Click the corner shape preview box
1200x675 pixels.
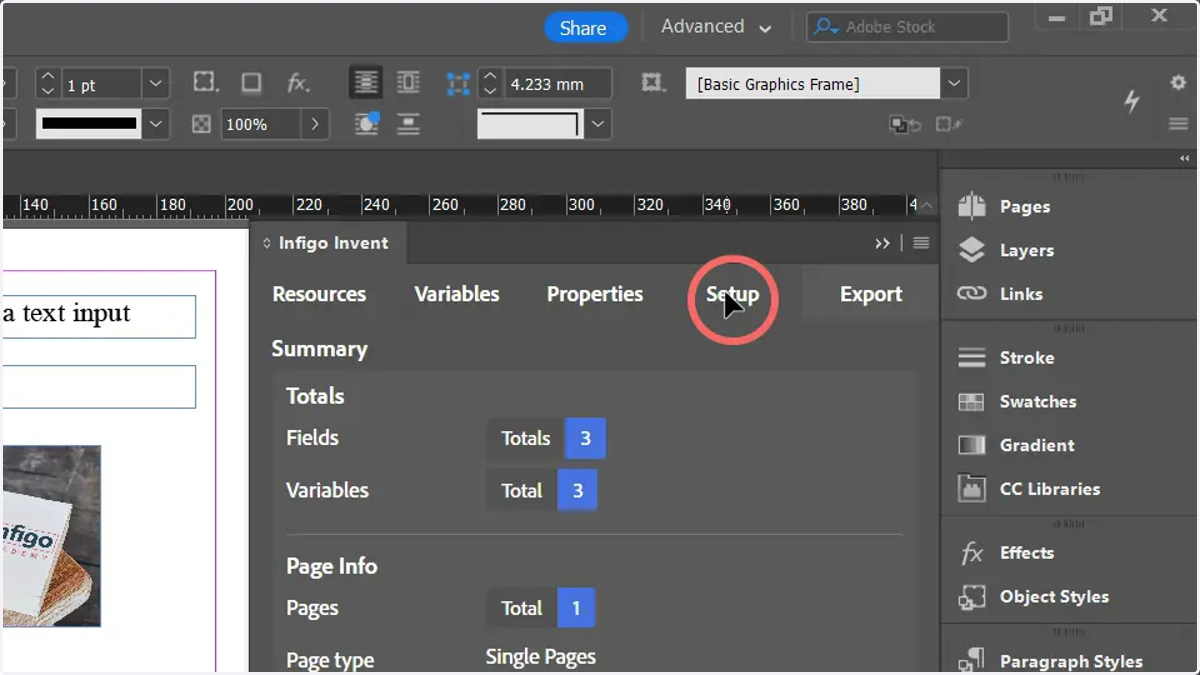pyautogui.click(x=531, y=124)
